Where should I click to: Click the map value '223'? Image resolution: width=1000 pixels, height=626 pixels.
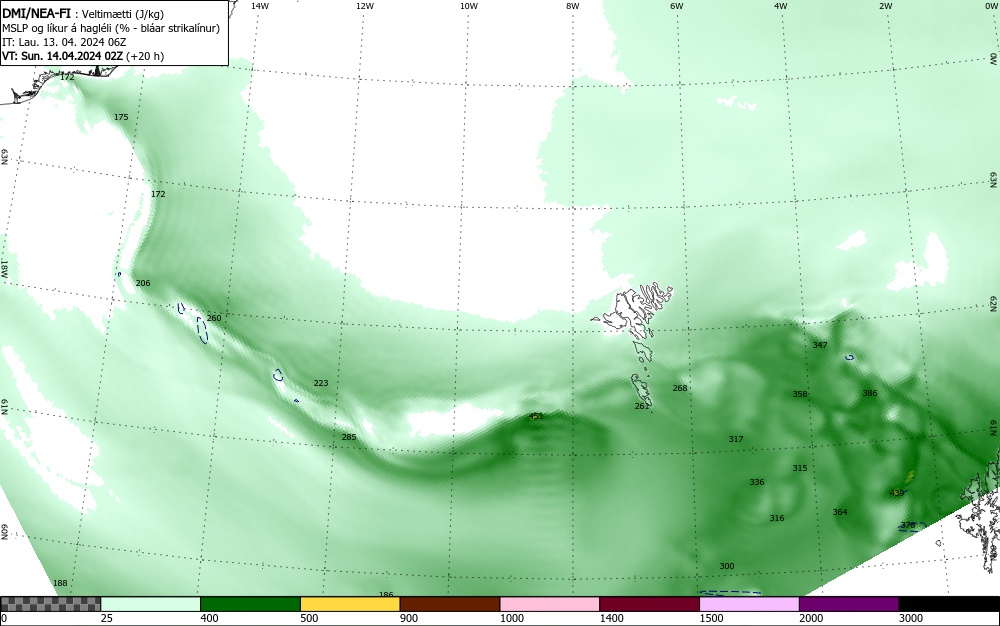[321, 383]
